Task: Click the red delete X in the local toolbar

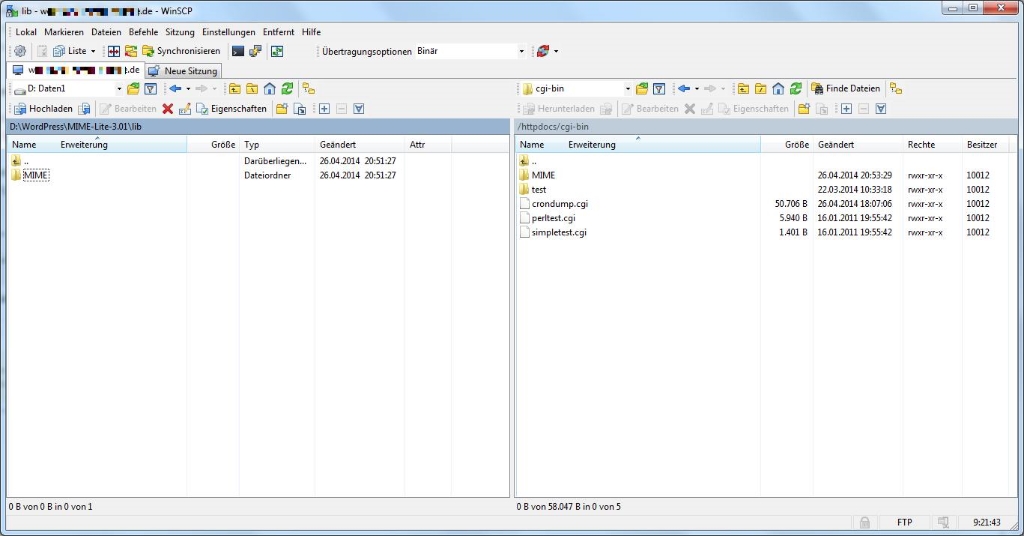Action: [168, 108]
